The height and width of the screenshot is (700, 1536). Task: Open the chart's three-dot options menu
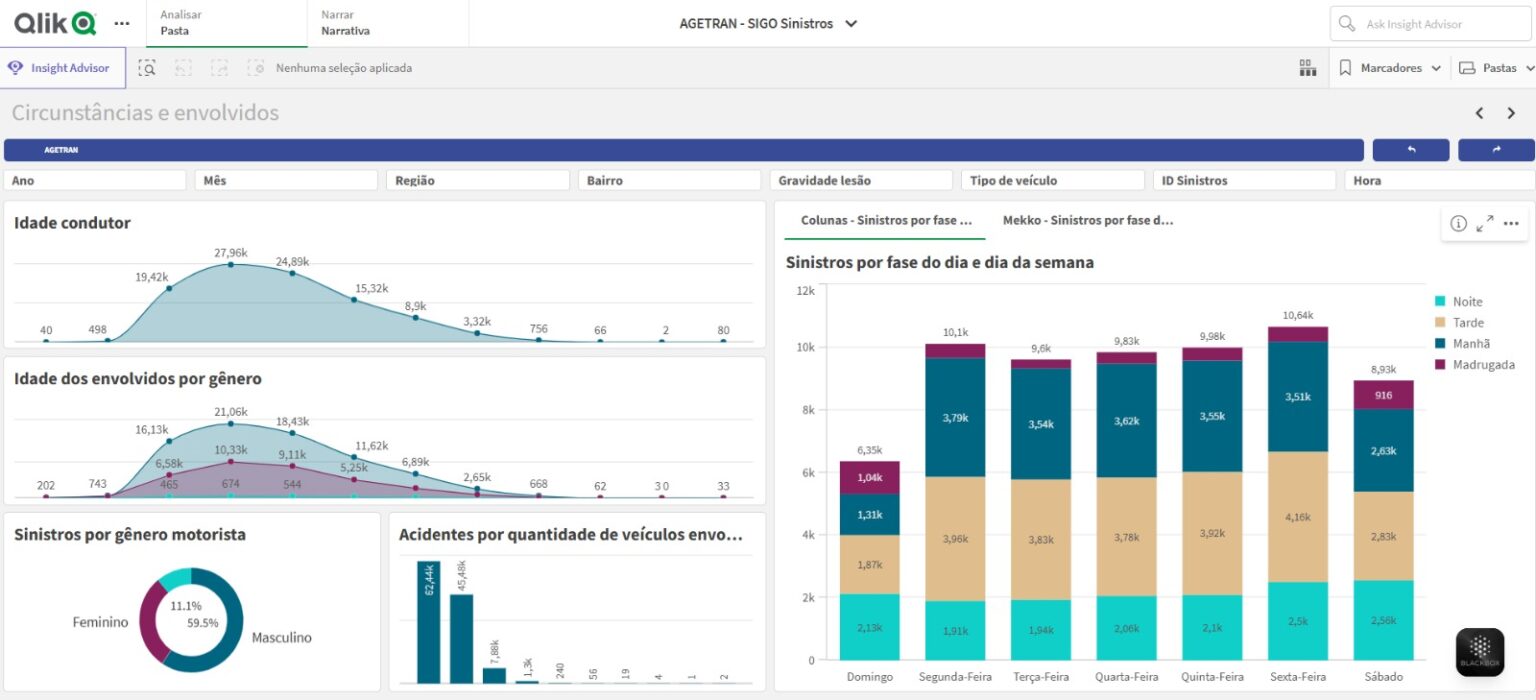[x=1511, y=224]
